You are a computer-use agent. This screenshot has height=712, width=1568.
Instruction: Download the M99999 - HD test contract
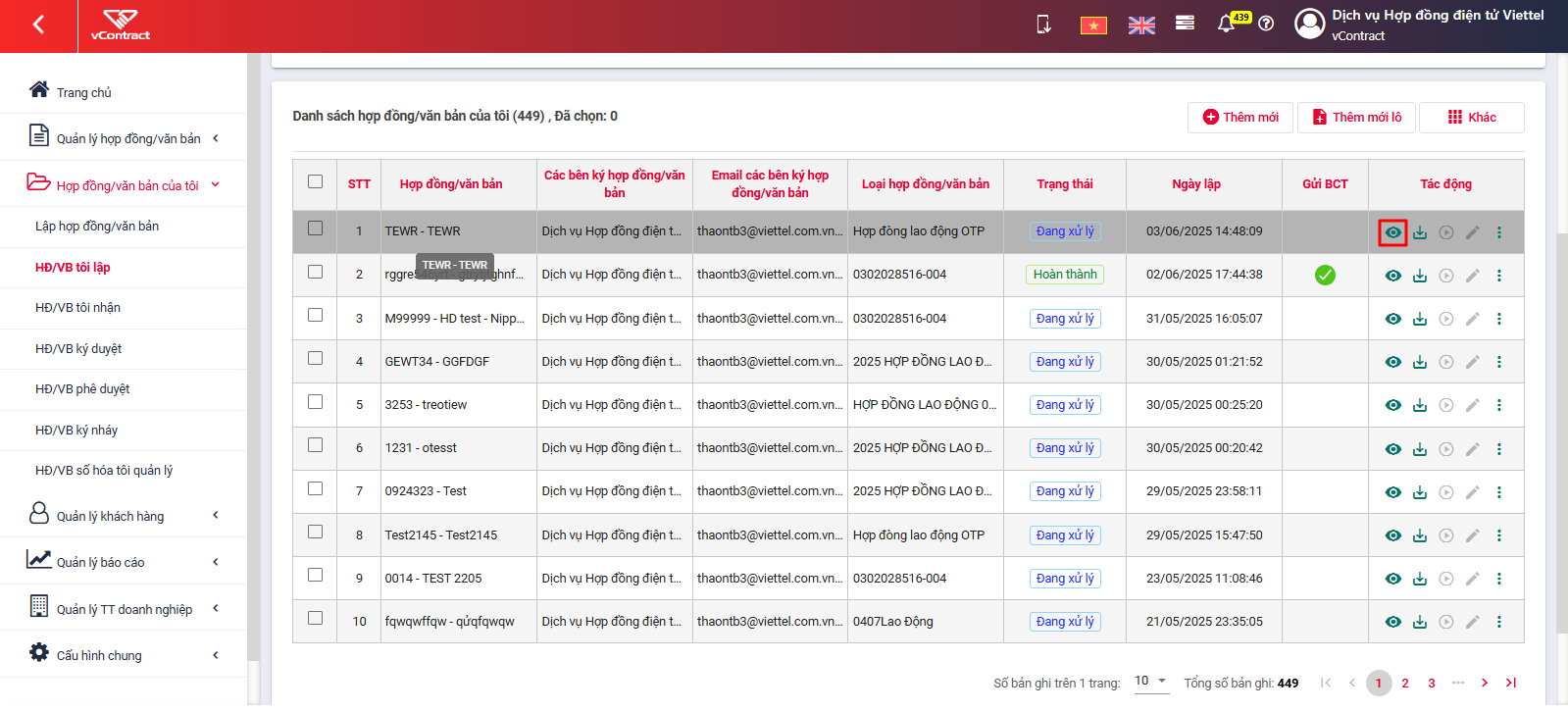click(1419, 319)
